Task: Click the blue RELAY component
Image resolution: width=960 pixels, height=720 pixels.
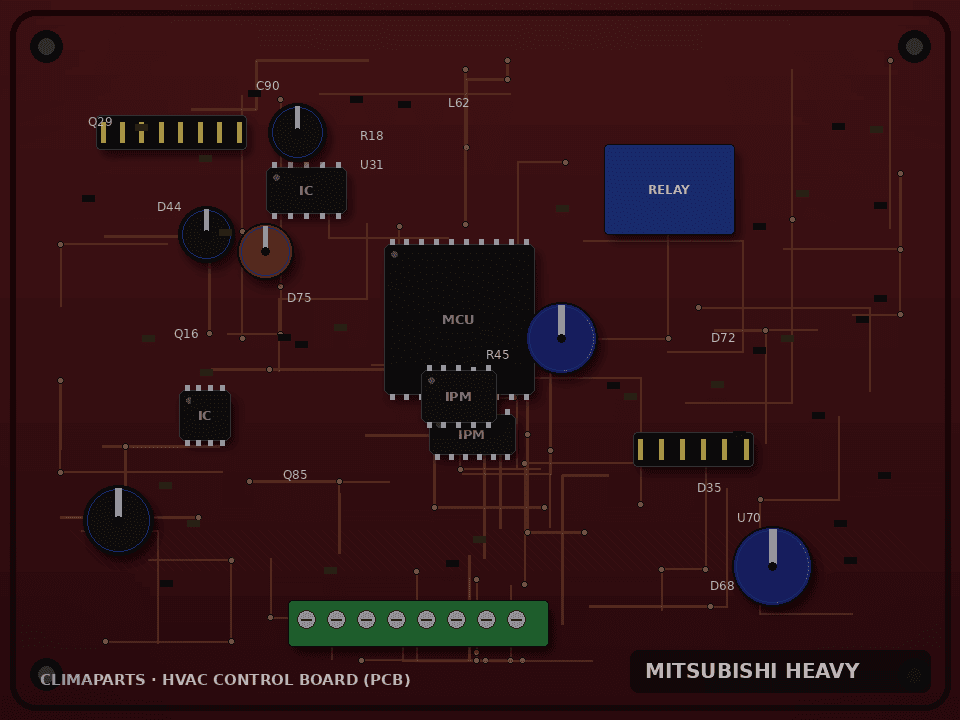Action: [669, 189]
